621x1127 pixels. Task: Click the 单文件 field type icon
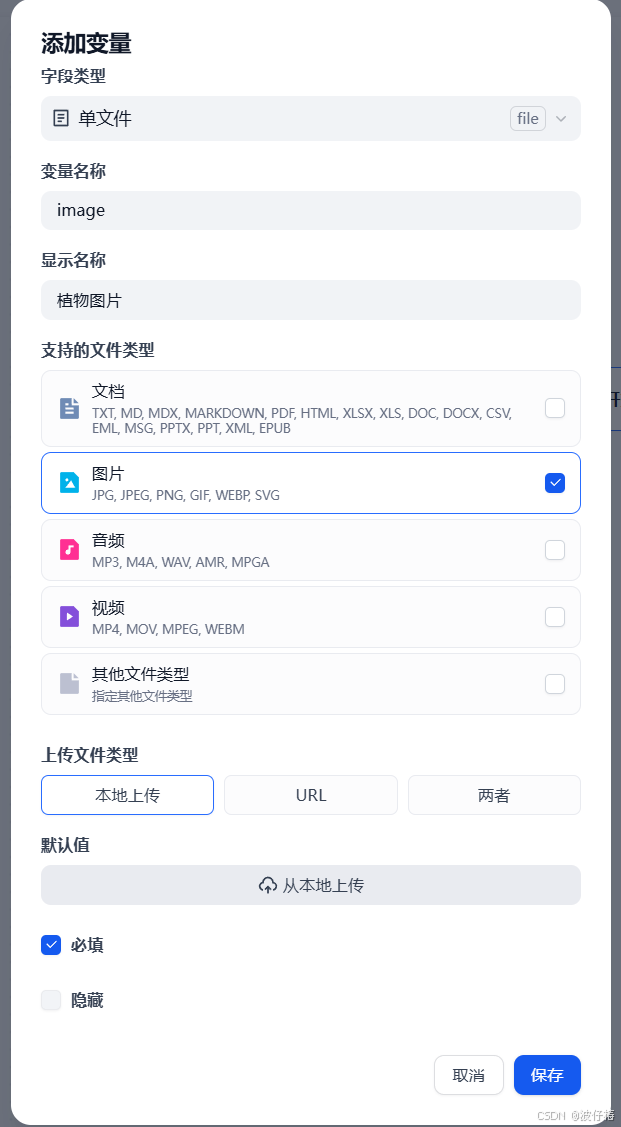pyautogui.click(x=59, y=118)
